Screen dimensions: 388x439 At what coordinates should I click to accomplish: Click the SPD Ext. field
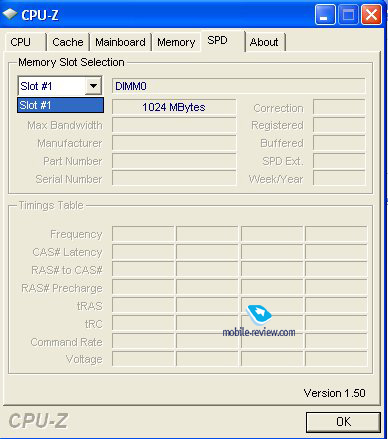[x=339, y=161]
